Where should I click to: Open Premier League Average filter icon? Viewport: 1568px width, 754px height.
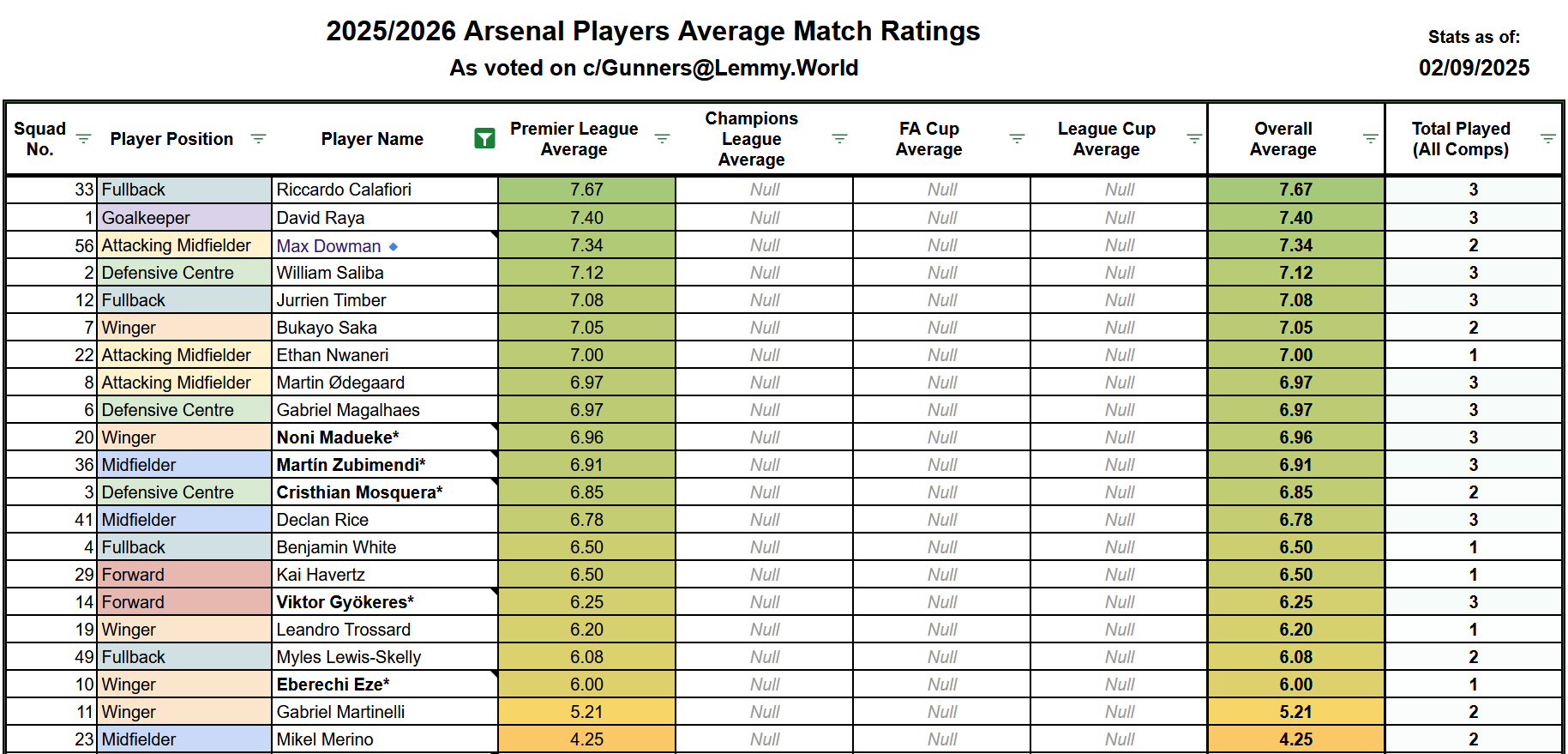point(662,139)
